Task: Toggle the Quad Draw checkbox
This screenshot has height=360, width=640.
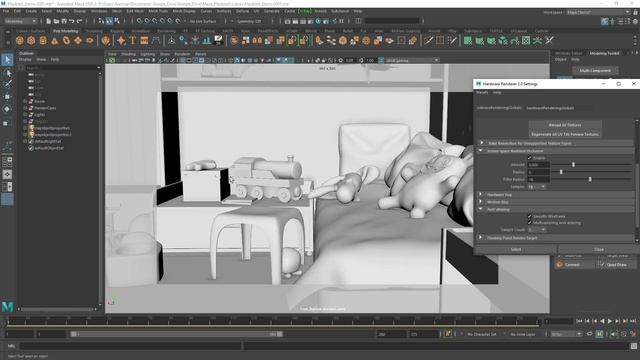Action: tap(602, 264)
